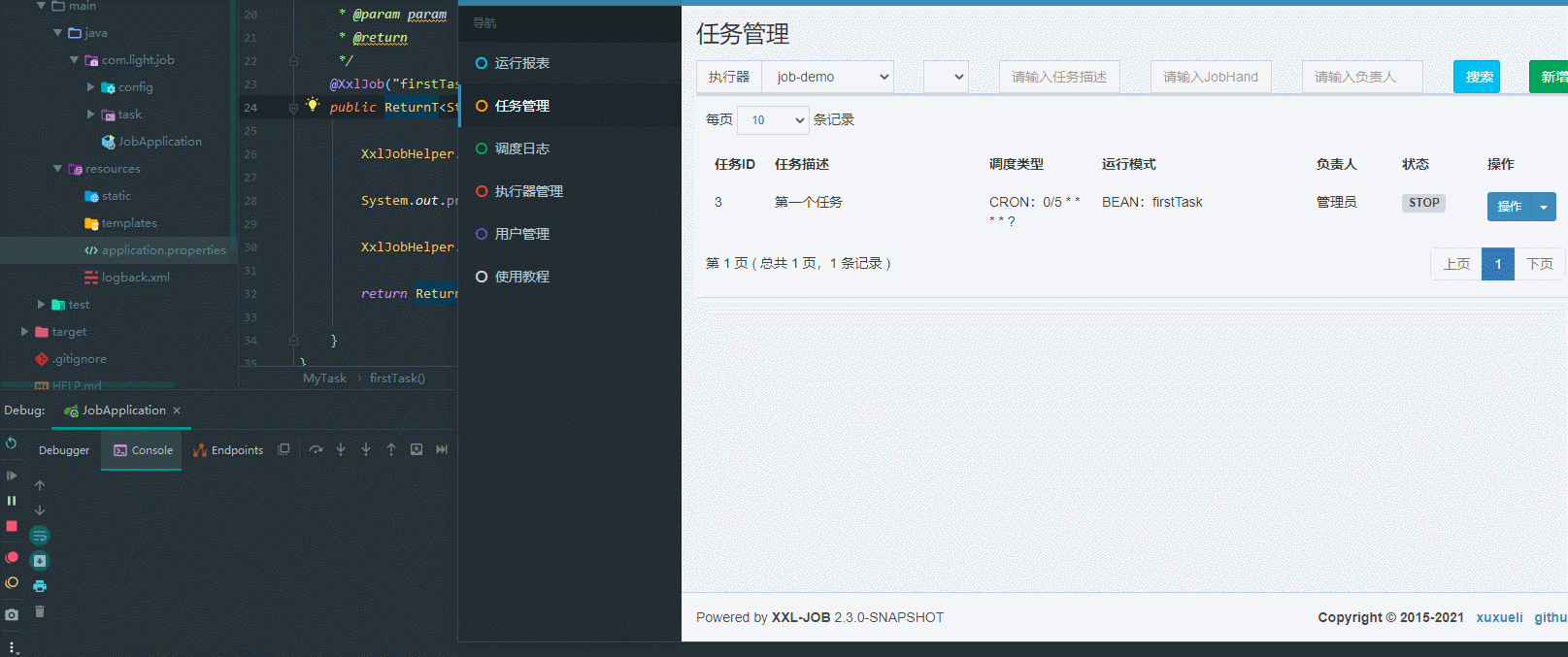Toggle scroll to end of console
1568x657 pixels.
(40, 561)
